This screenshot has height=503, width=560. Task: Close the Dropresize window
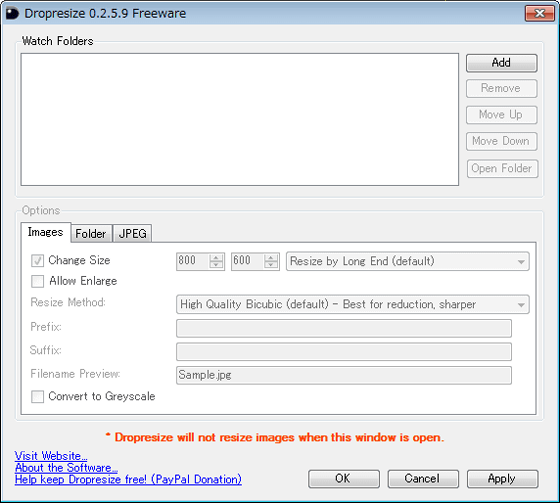point(540,14)
